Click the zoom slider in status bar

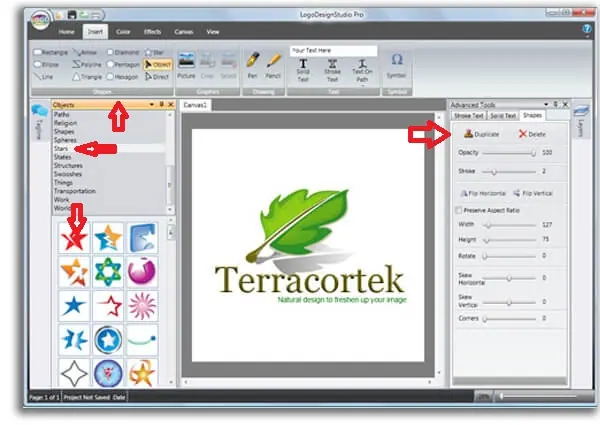tap(538, 396)
